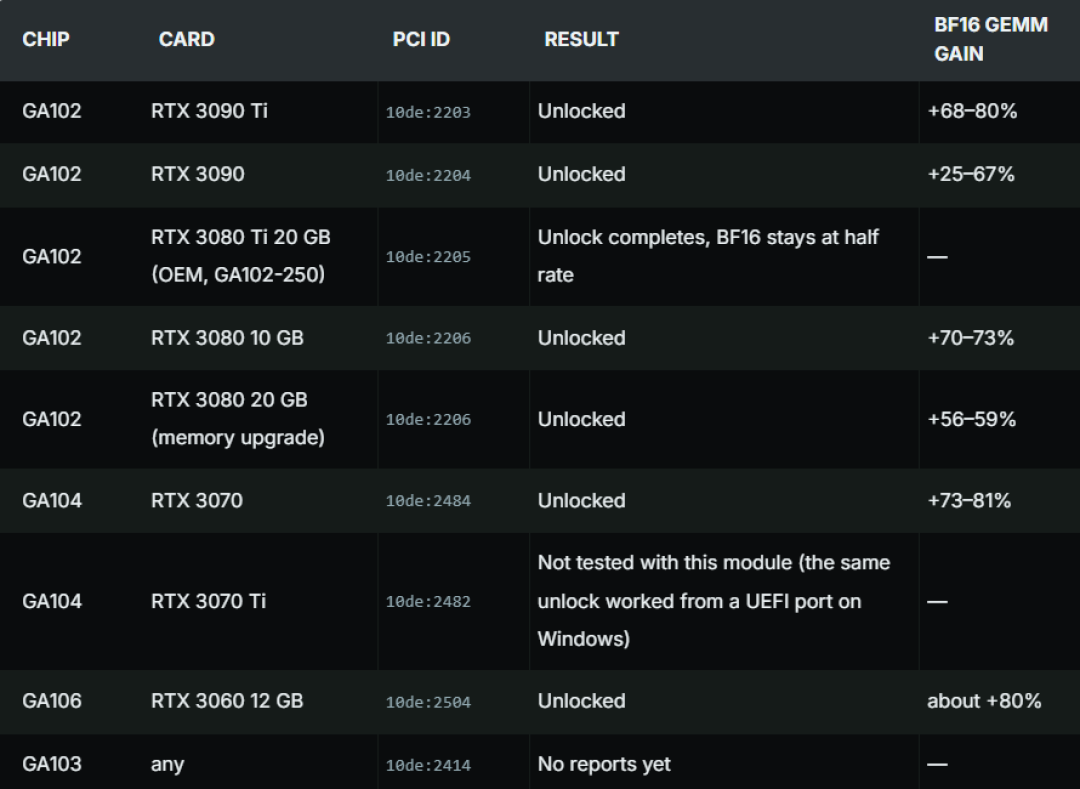Screen dimensions: 1080x789
Task: Click the CARD column header
Action: click(187, 39)
